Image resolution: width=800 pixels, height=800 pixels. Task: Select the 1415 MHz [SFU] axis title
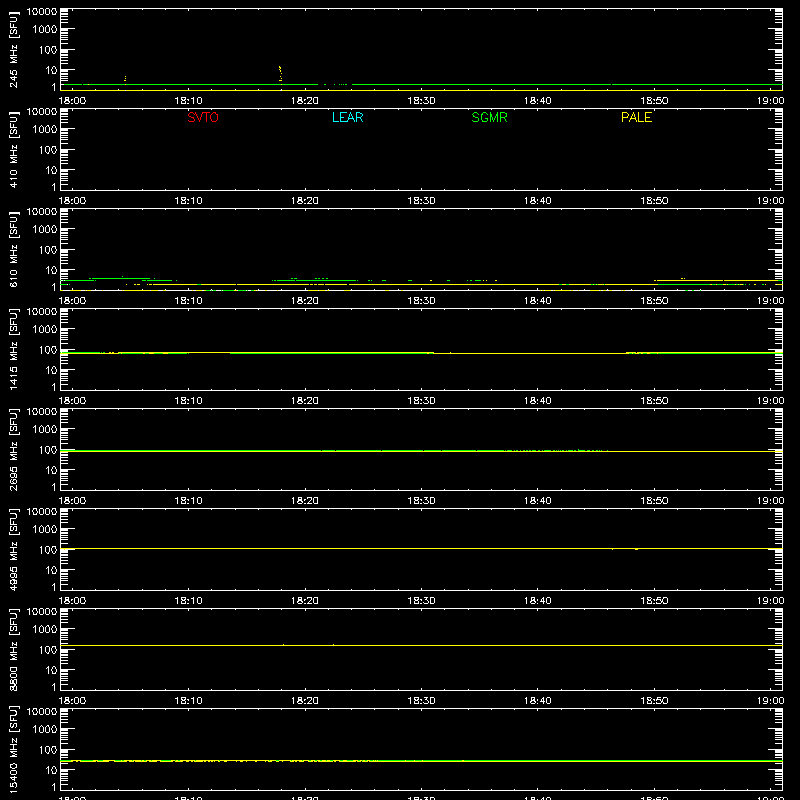(x=14, y=349)
